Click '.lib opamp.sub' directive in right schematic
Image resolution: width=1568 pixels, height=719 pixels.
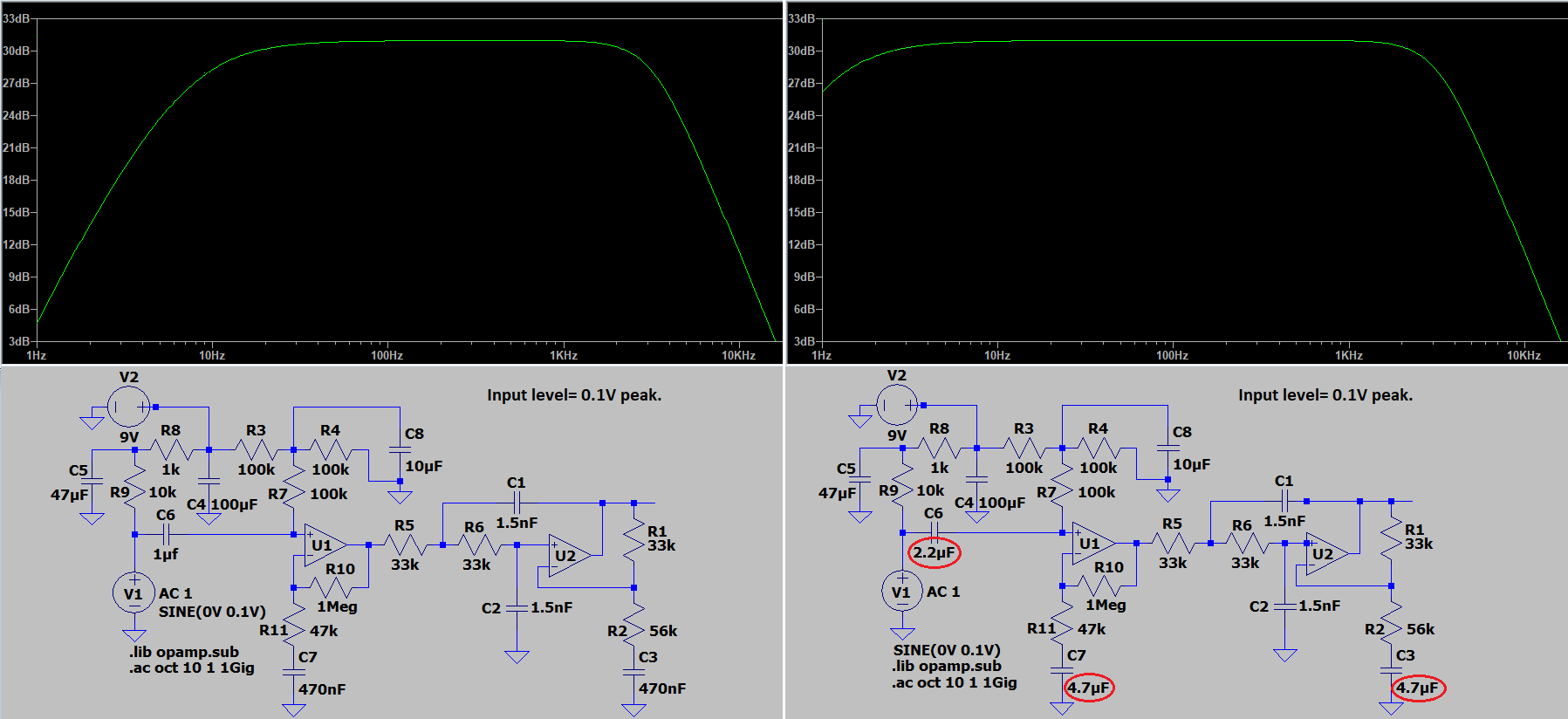[x=947, y=666]
